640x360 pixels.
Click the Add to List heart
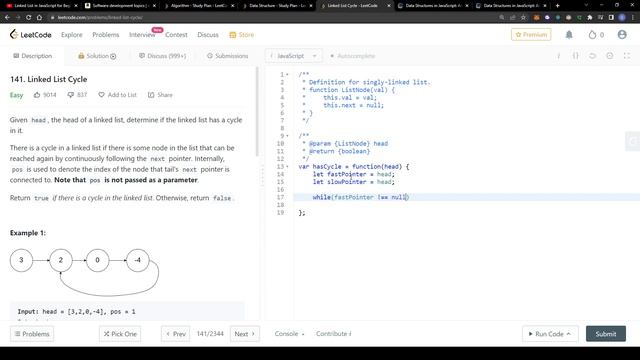coord(101,95)
